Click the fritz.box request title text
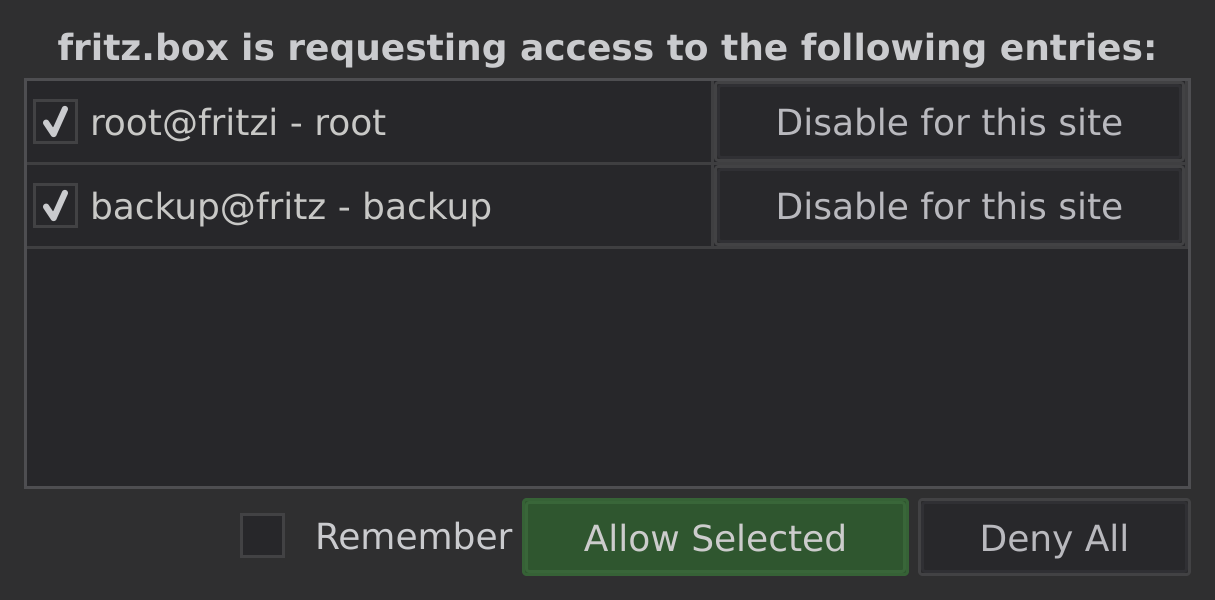 coord(607,45)
